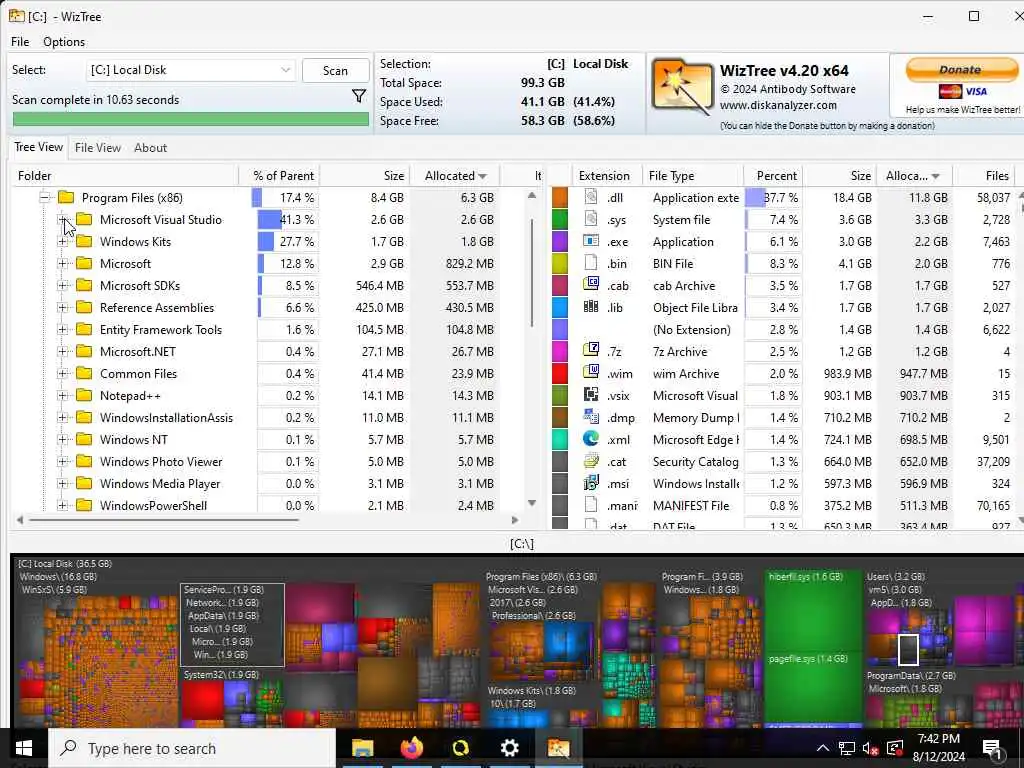Click the .msi installer icon
Viewport: 1024px width, 768px height.
pos(591,483)
